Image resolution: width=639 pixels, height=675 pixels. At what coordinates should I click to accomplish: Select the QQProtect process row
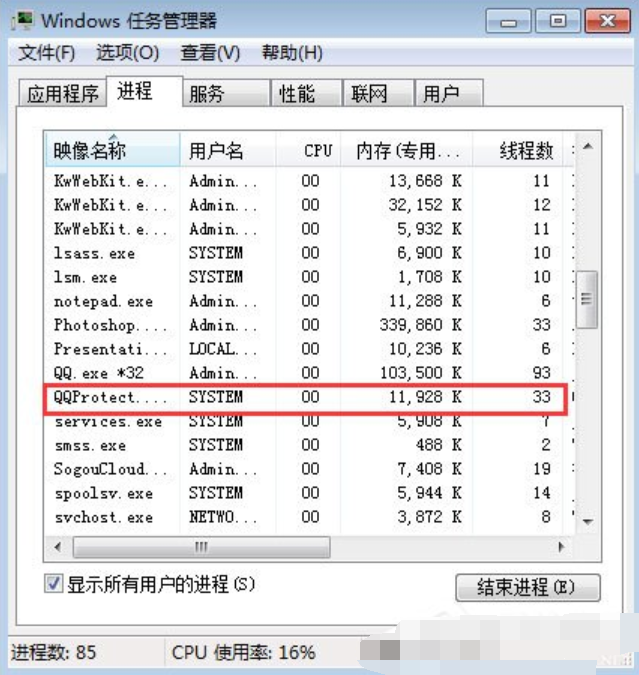(300, 397)
